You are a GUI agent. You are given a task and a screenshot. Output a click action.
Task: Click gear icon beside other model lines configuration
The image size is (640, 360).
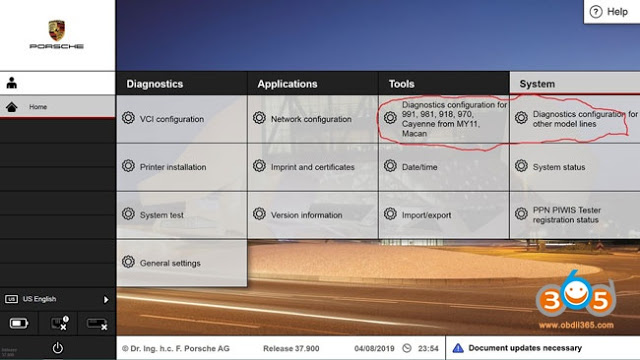pyautogui.click(x=521, y=118)
